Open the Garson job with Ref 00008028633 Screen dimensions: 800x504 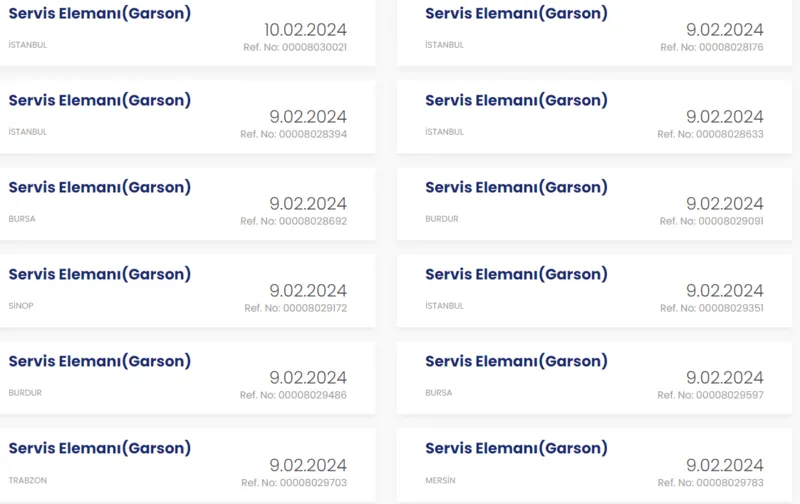point(516,101)
